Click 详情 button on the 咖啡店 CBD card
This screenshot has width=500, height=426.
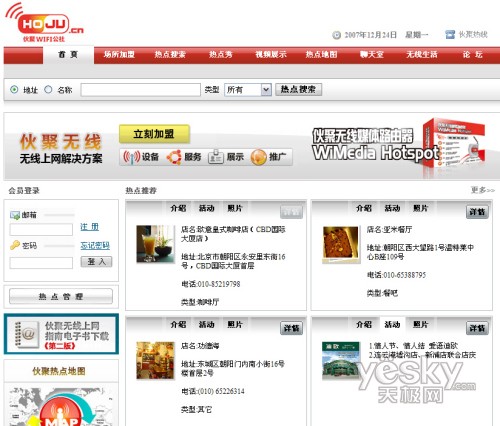pyautogui.click(x=292, y=212)
